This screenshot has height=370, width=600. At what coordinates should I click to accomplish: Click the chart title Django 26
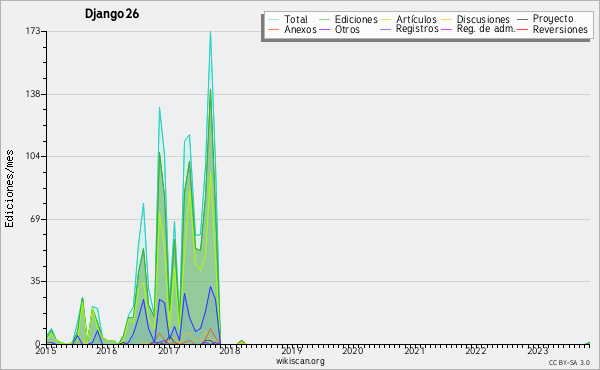click(112, 14)
